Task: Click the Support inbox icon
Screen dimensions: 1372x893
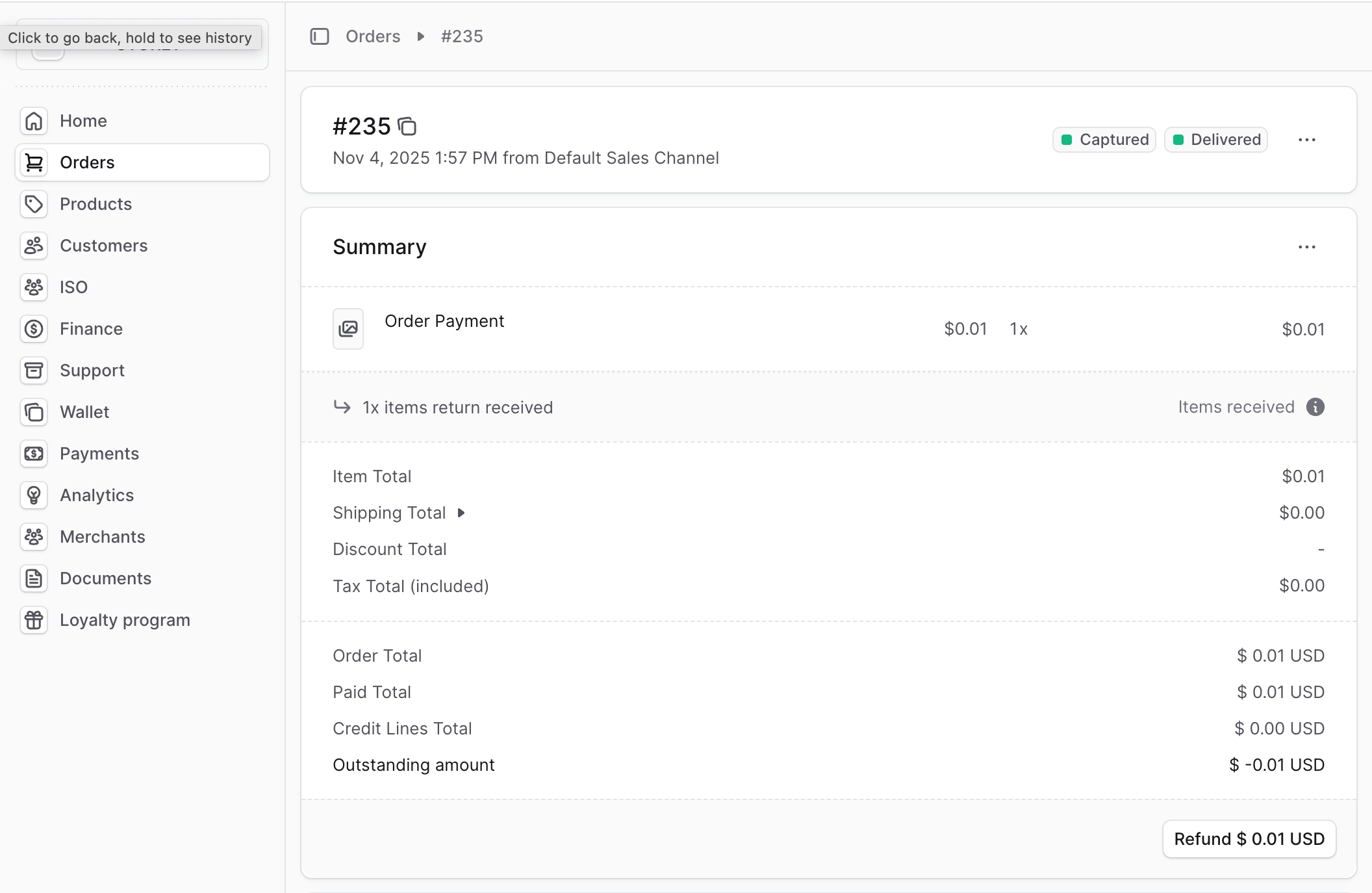Action: [34, 370]
